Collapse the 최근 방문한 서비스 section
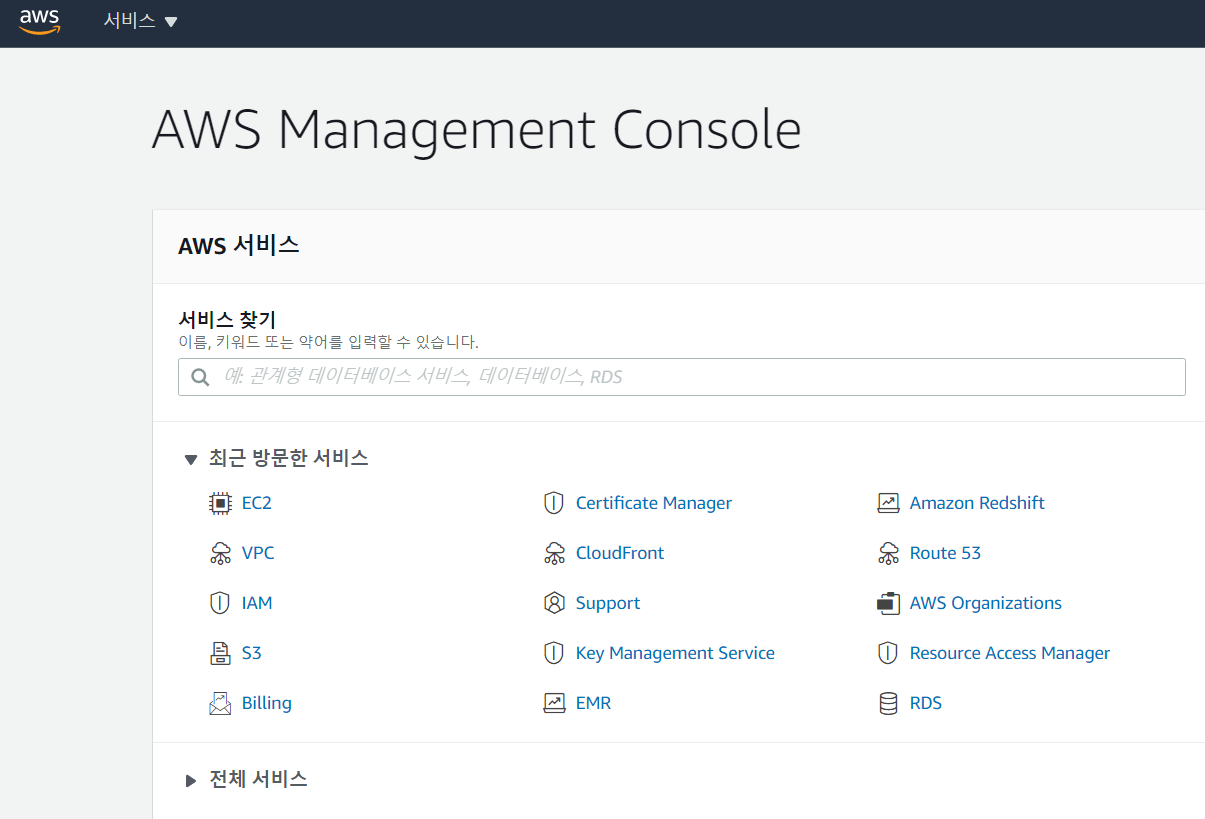 (191, 459)
